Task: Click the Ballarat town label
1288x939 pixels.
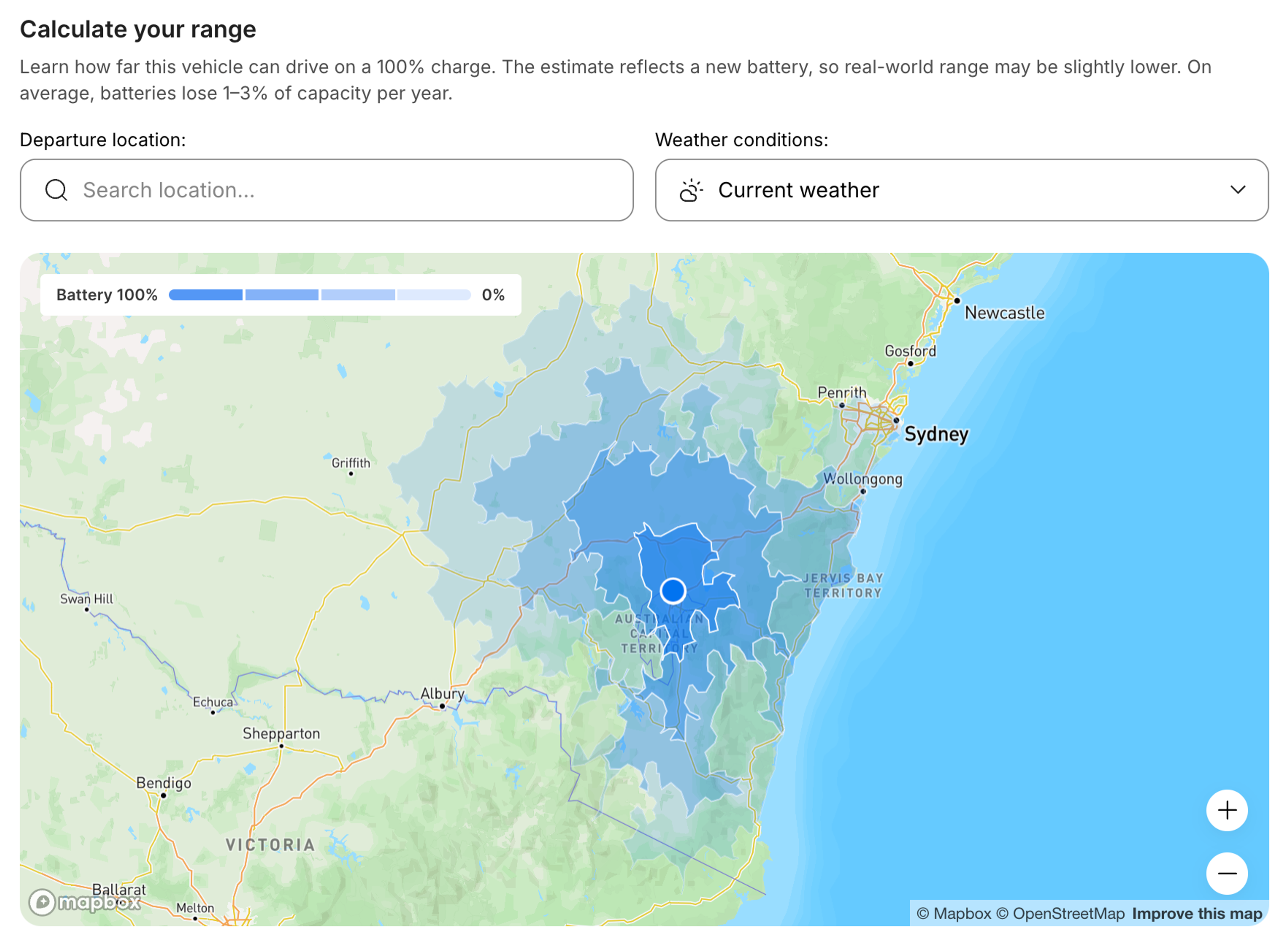Action: point(119,890)
